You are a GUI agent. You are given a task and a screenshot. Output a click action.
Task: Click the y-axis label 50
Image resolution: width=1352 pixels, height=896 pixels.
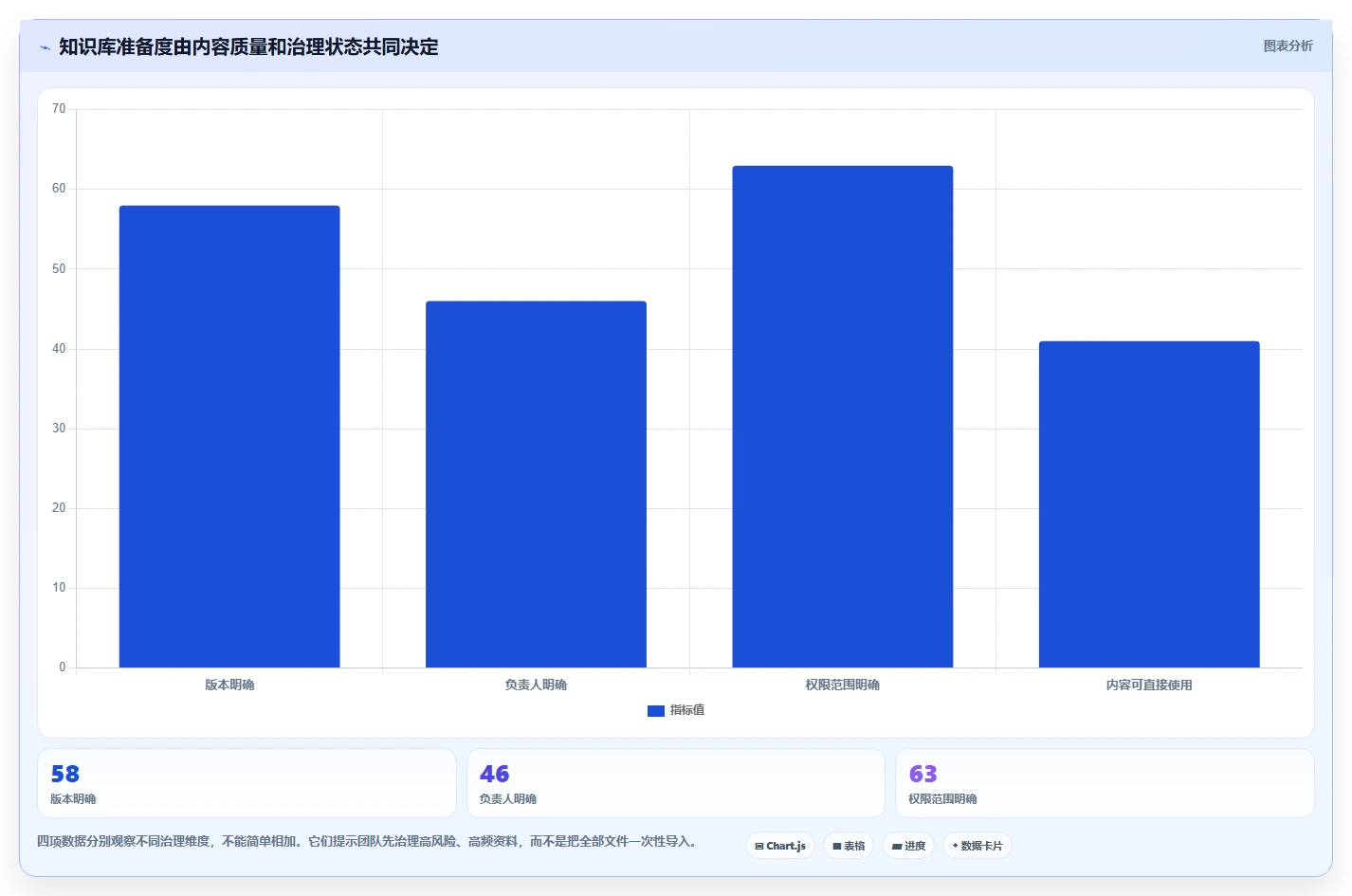point(59,268)
